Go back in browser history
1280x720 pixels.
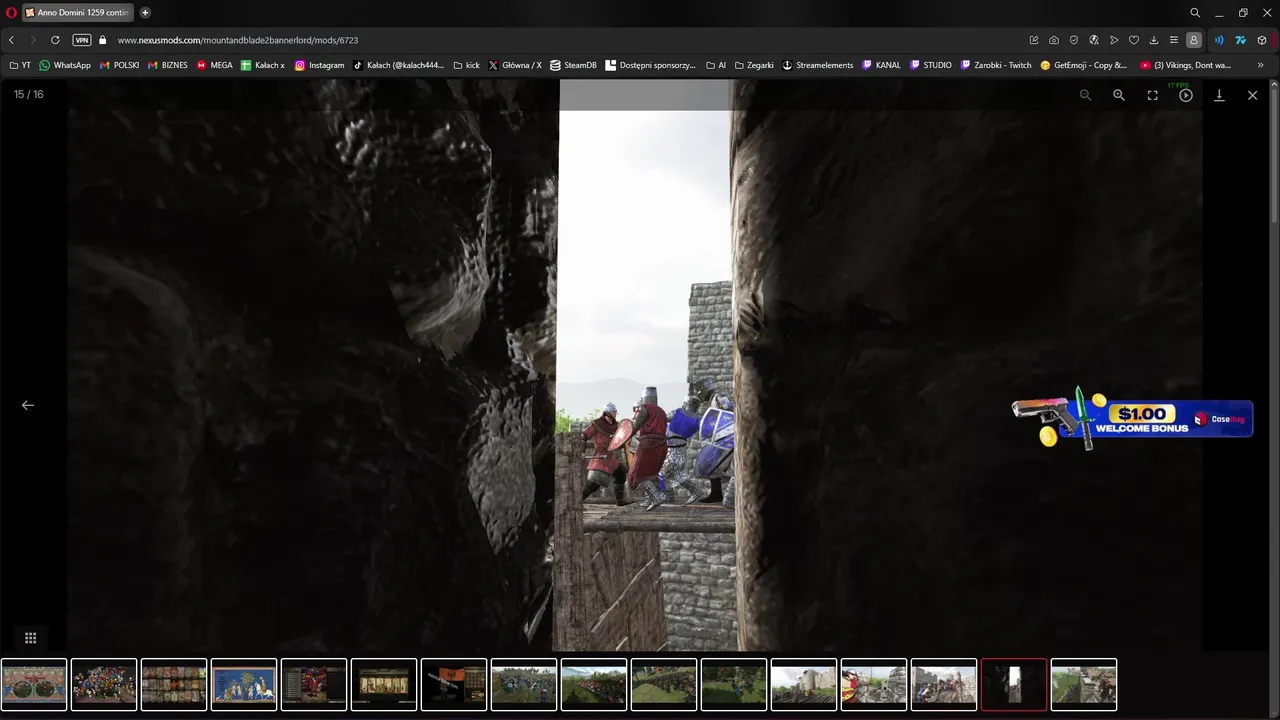coord(11,40)
